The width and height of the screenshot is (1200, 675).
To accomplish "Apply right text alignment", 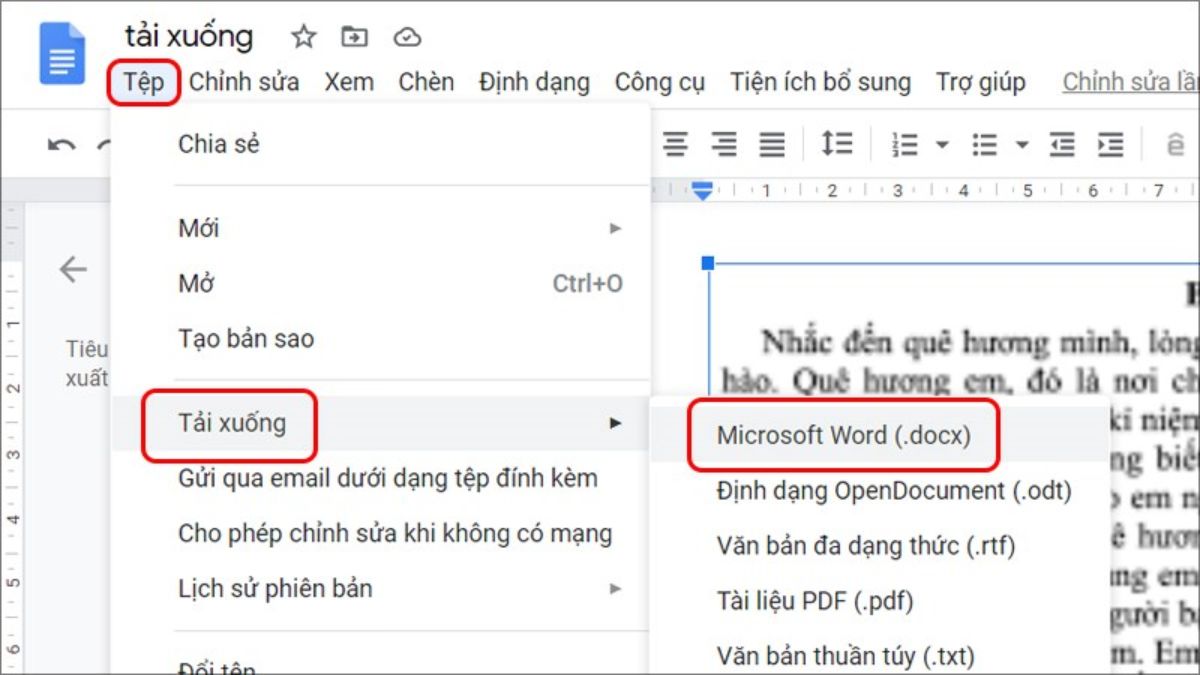I will point(723,145).
